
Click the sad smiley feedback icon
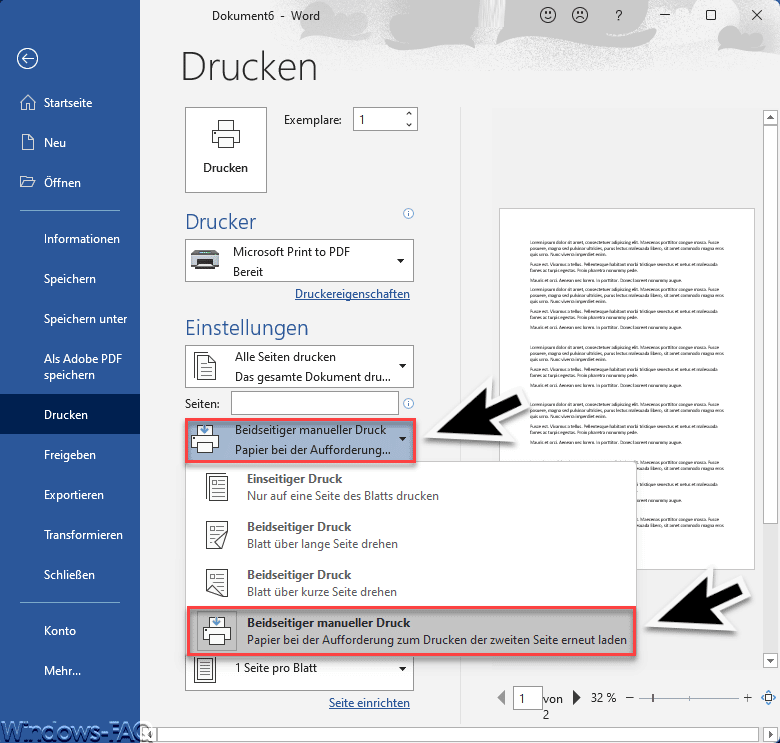point(580,15)
